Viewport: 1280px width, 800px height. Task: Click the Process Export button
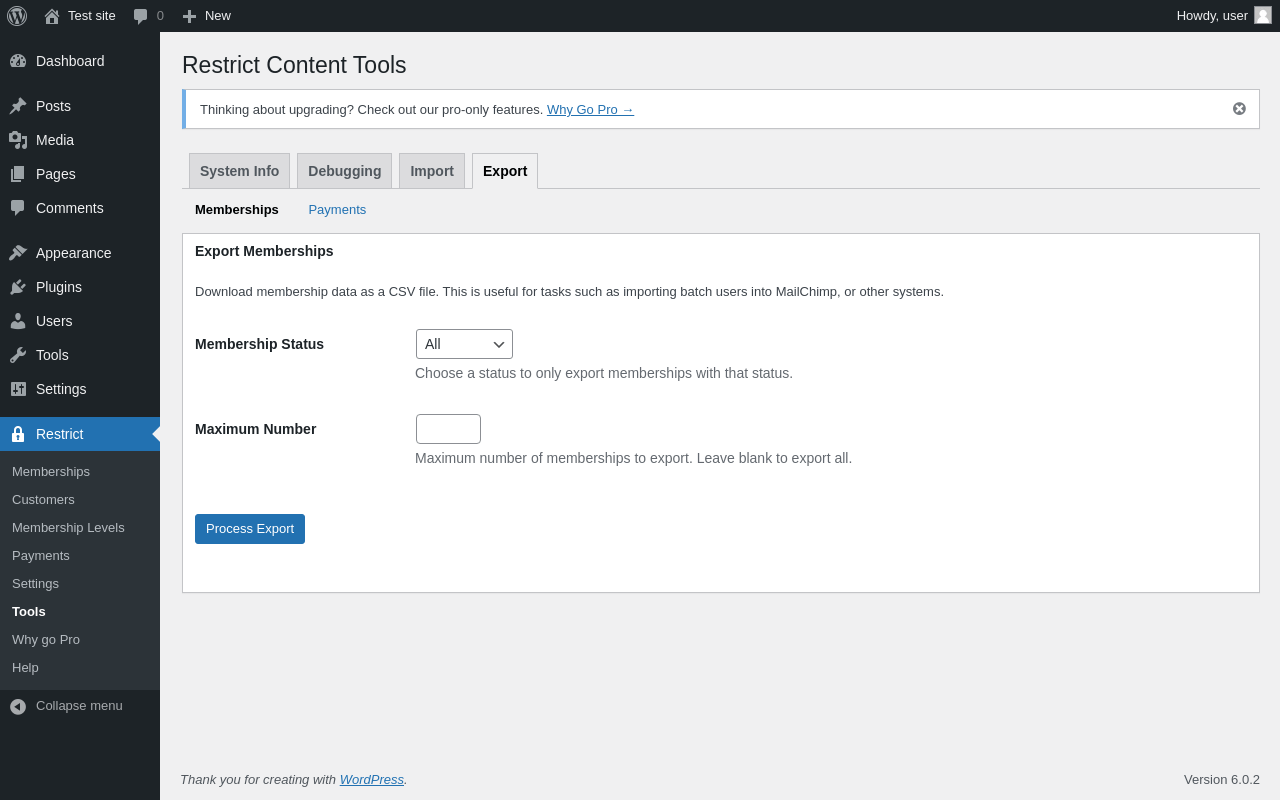pyautogui.click(x=250, y=529)
